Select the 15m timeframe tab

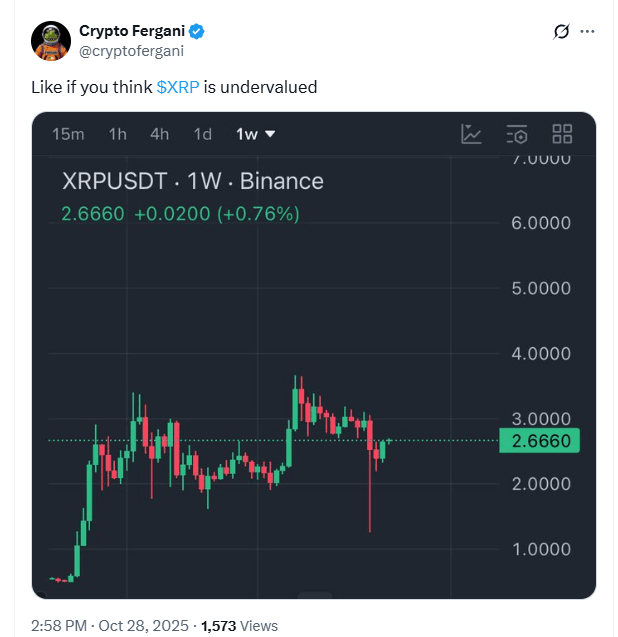click(x=68, y=134)
